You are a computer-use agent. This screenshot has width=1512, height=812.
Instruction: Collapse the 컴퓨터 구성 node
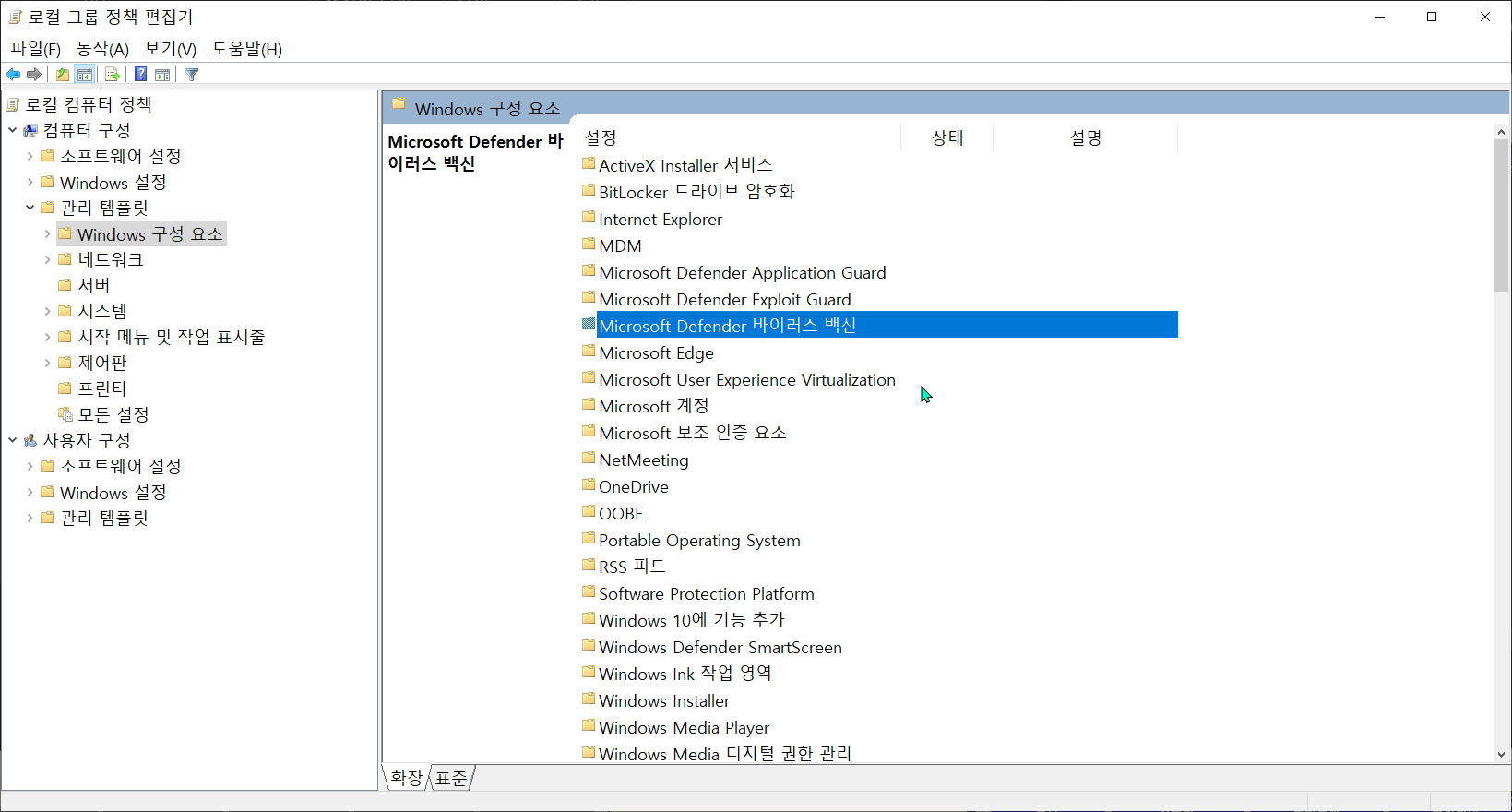[12, 130]
